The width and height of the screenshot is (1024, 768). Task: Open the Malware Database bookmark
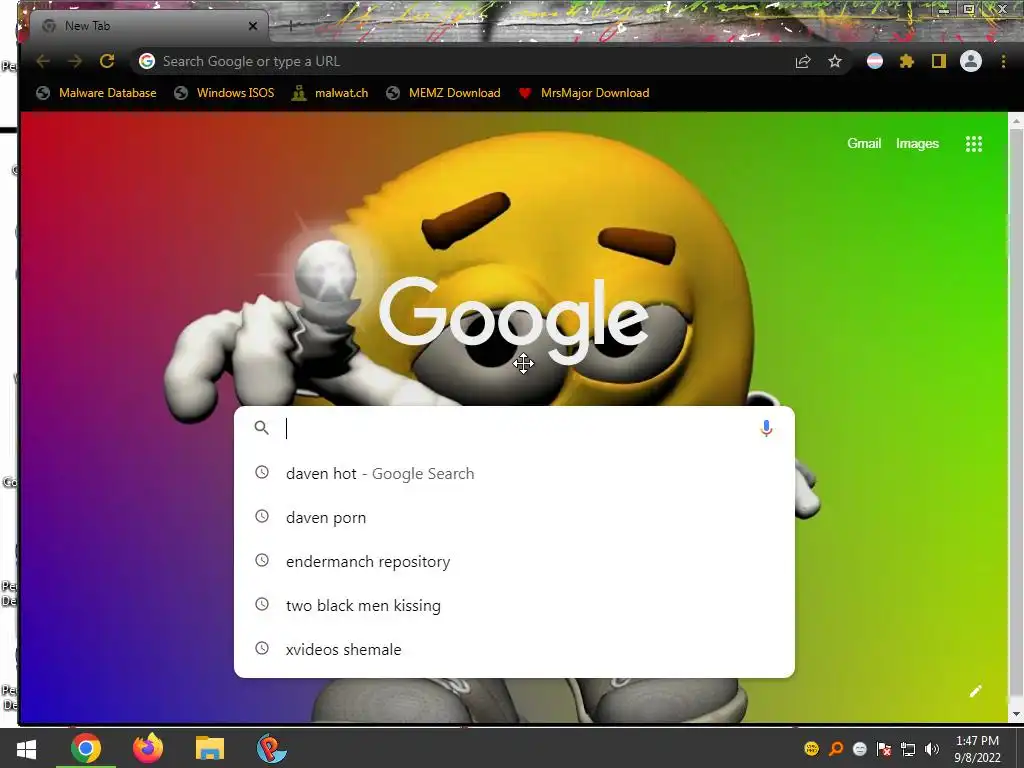[96, 93]
